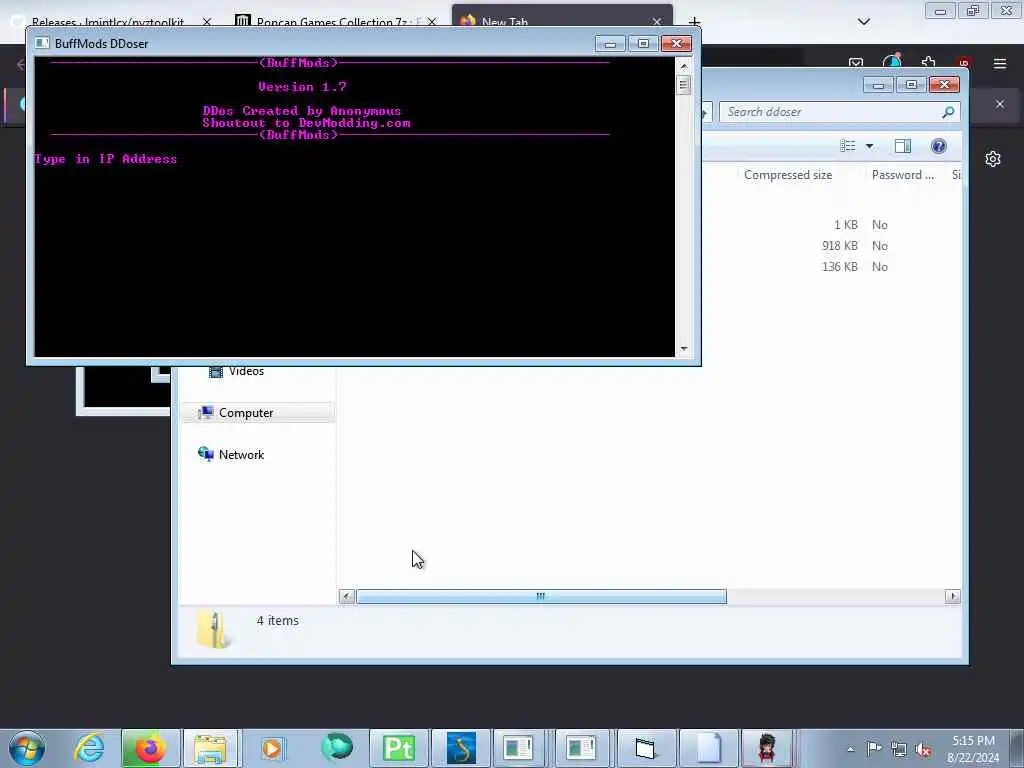Open the Windows Start menu orb

point(27,748)
